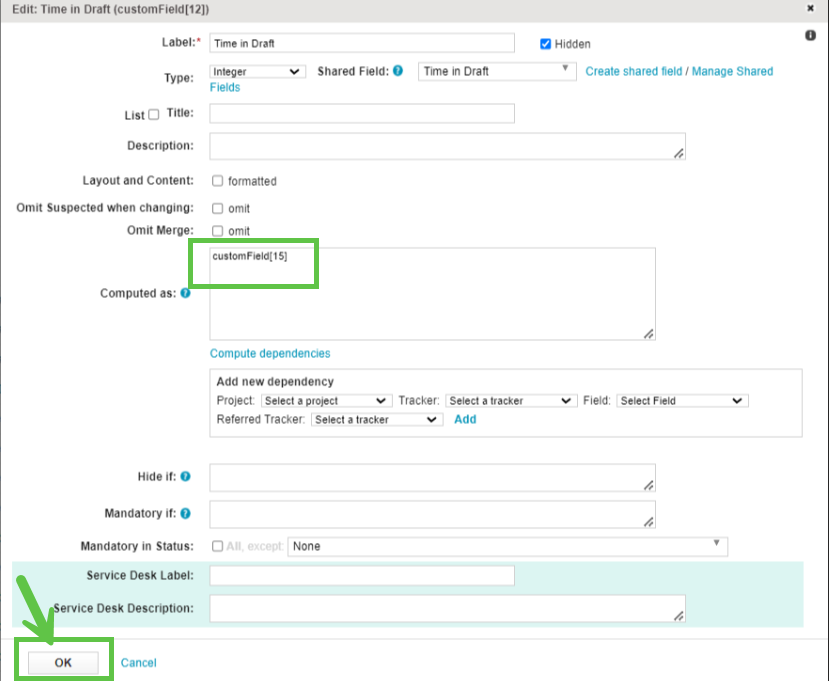The image size is (829, 681).
Task: Click into the Label text field
Action: click(x=361, y=43)
